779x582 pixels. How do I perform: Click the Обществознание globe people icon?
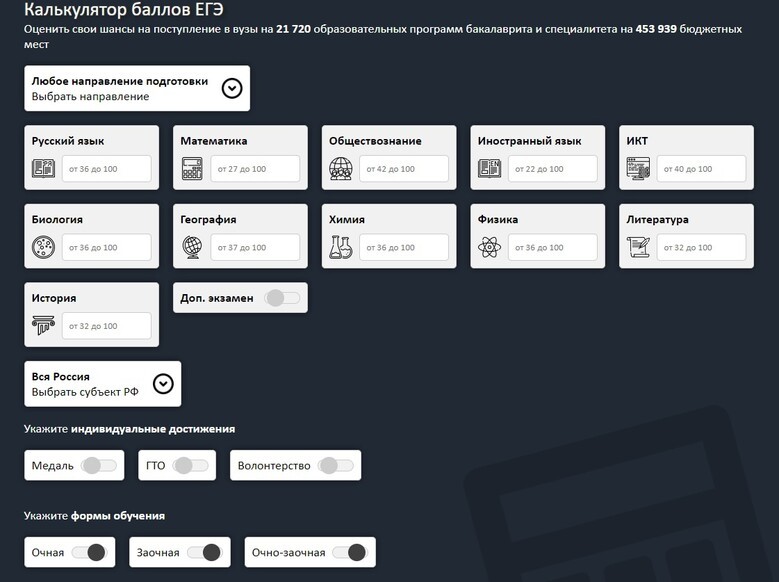click(341, 168)
